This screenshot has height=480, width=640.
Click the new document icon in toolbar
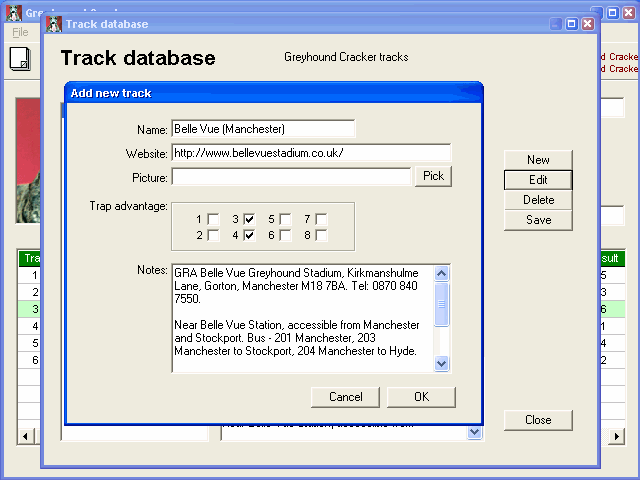[19, 59]
